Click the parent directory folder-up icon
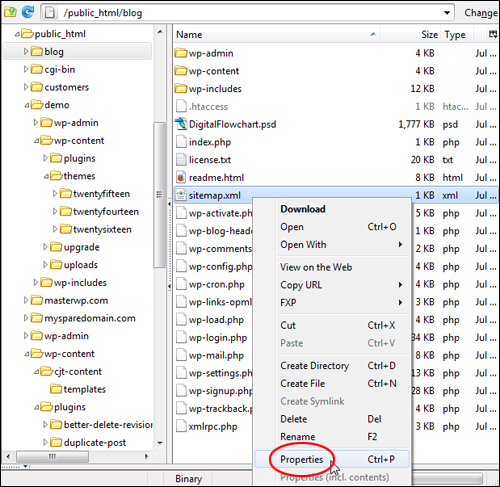This screenshot has width=500, height=487. click(10, 12)
